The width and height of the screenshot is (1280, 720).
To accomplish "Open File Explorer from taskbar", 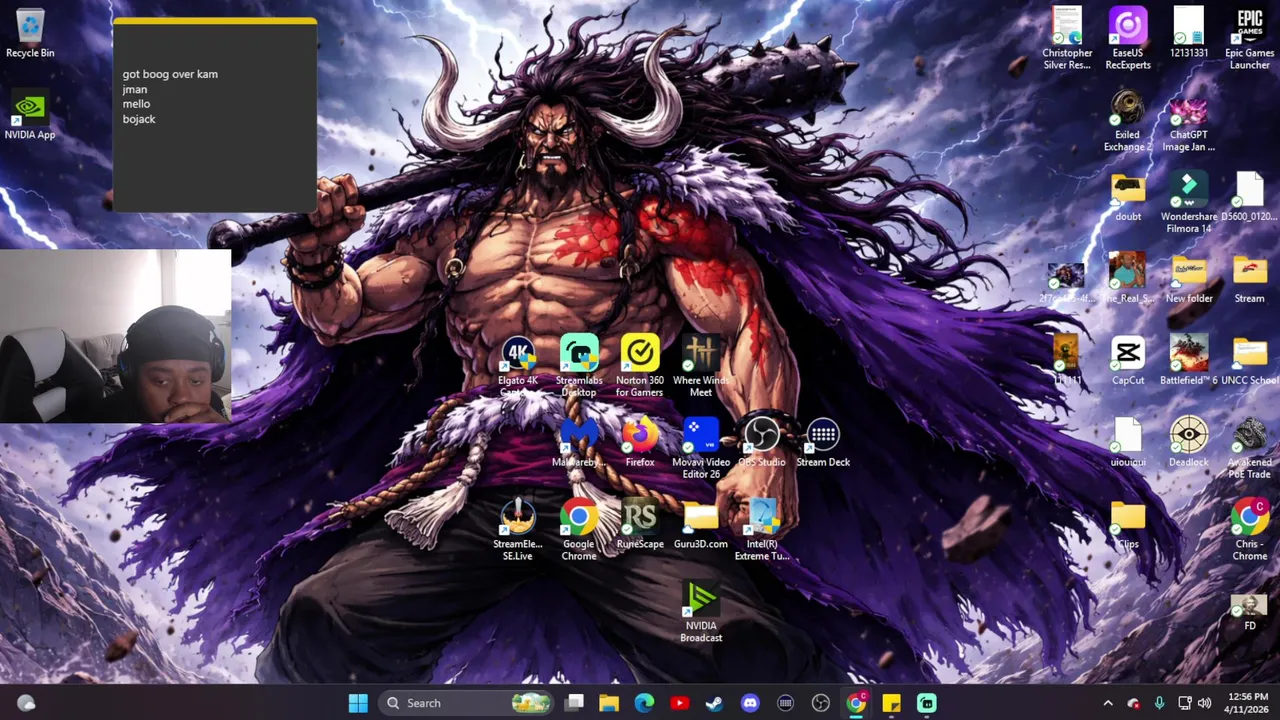I will point(609,703).
